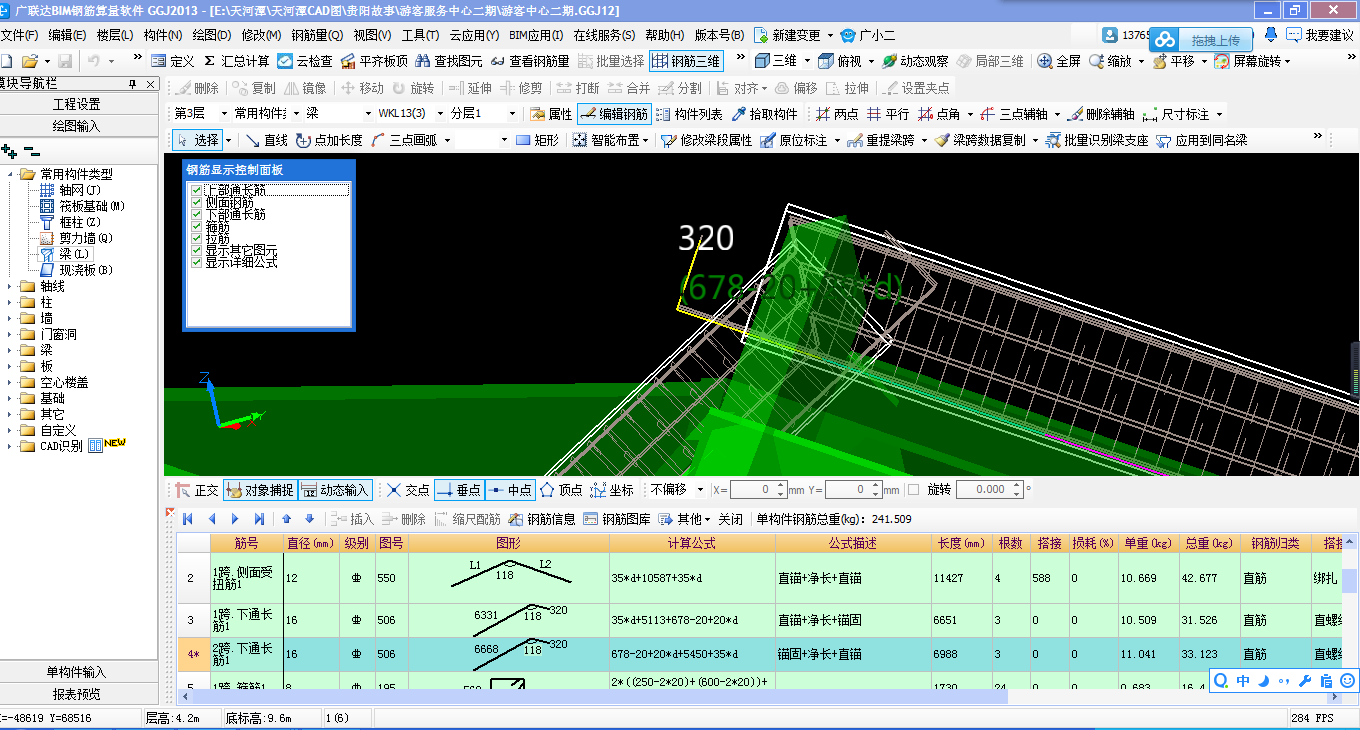Click 工程设置 navigation button

click(77, 104)
